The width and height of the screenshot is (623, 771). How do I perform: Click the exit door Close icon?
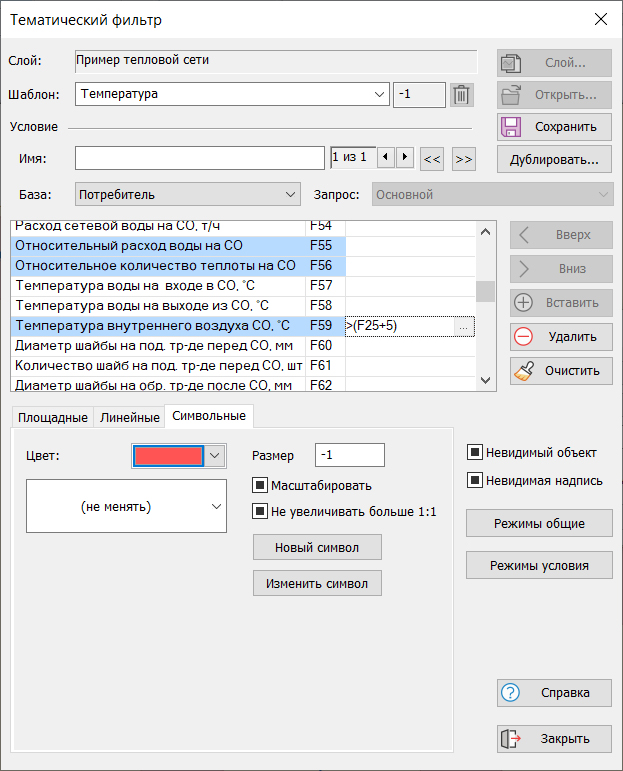pos(511,739)
